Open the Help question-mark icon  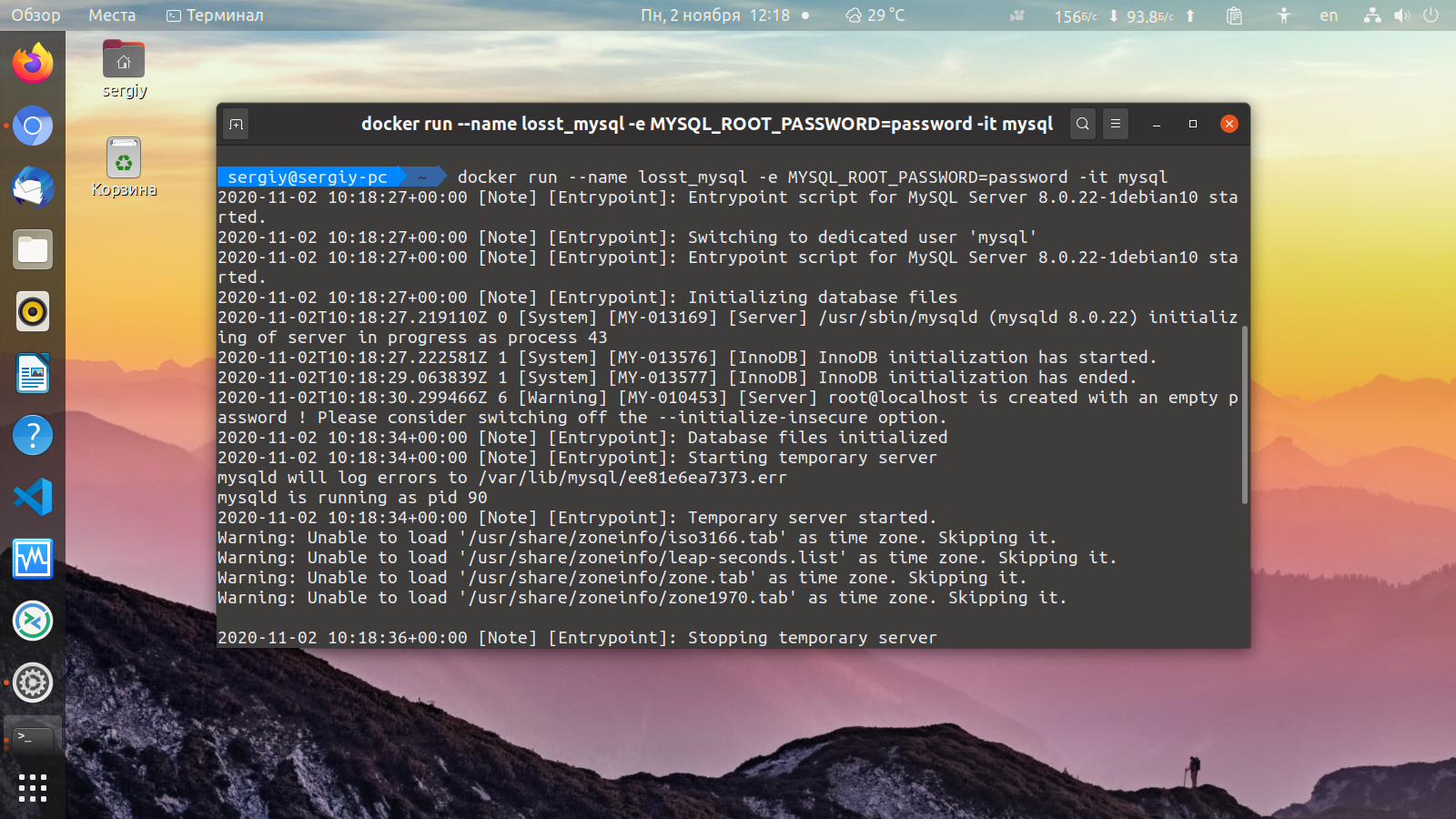(x=33, y=435)
